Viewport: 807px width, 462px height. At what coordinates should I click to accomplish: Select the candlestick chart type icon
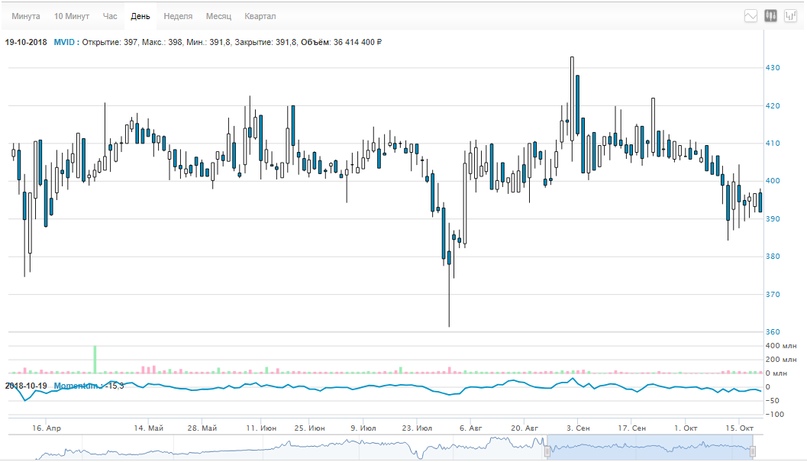click(x=771, y=16)
